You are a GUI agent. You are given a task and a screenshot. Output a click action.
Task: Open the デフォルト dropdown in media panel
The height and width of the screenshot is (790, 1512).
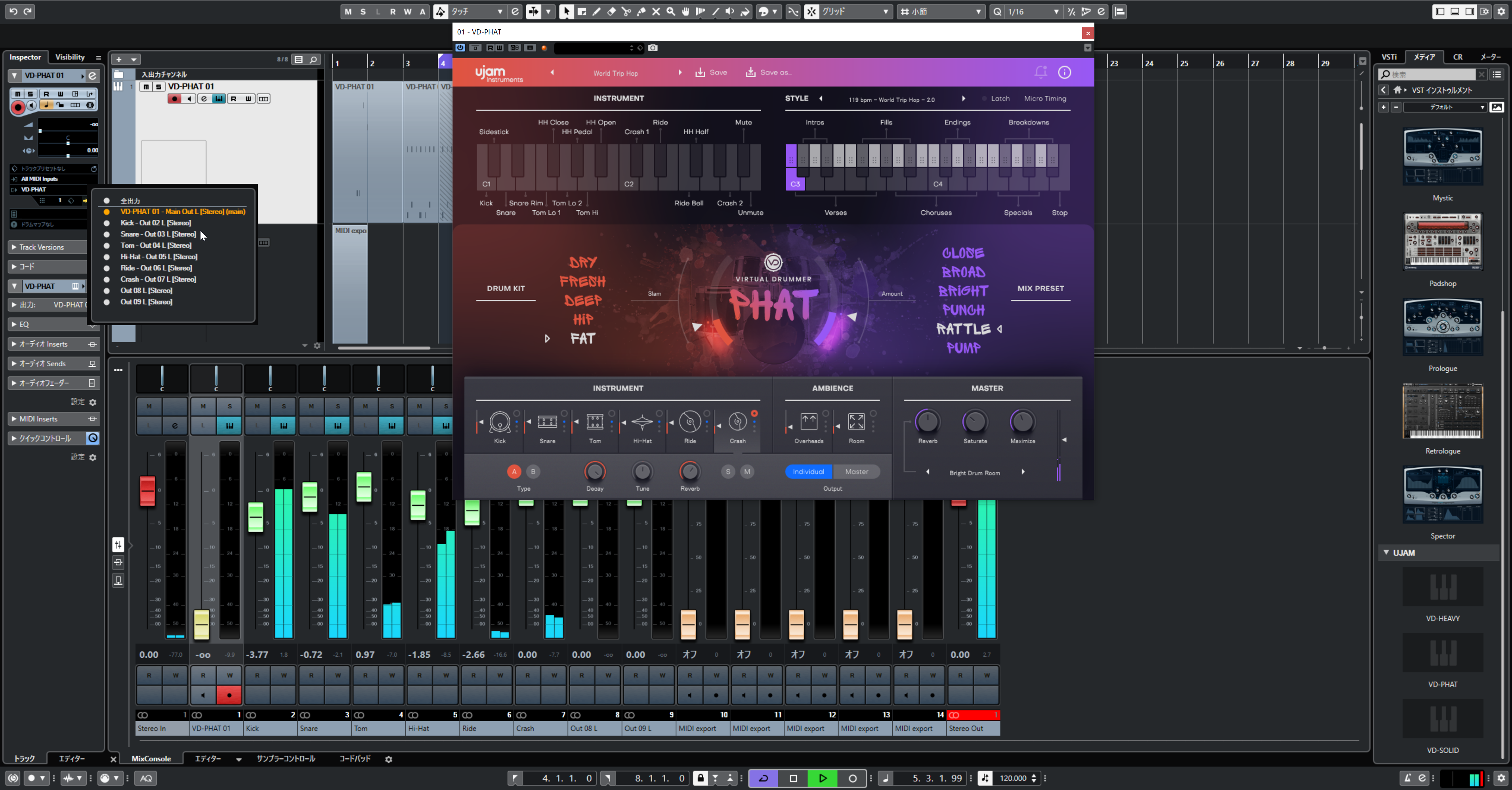pyautogui.click(x=1445, y=107)
